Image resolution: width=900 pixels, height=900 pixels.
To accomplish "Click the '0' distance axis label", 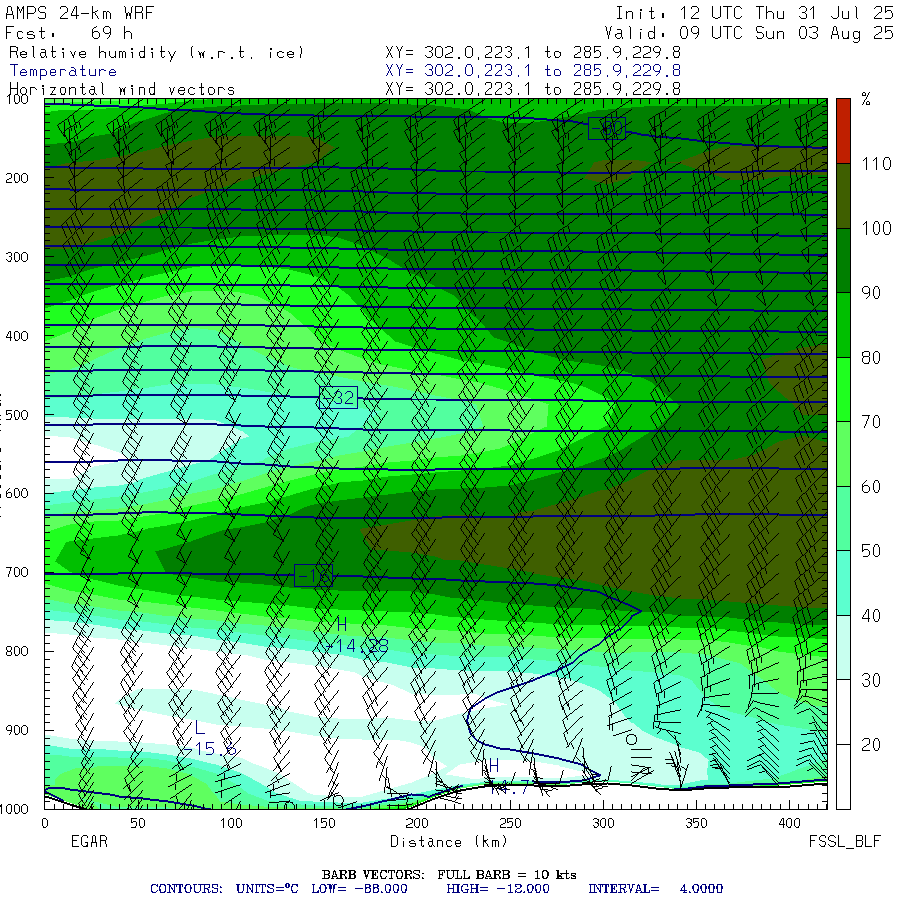I will (45, 823).
